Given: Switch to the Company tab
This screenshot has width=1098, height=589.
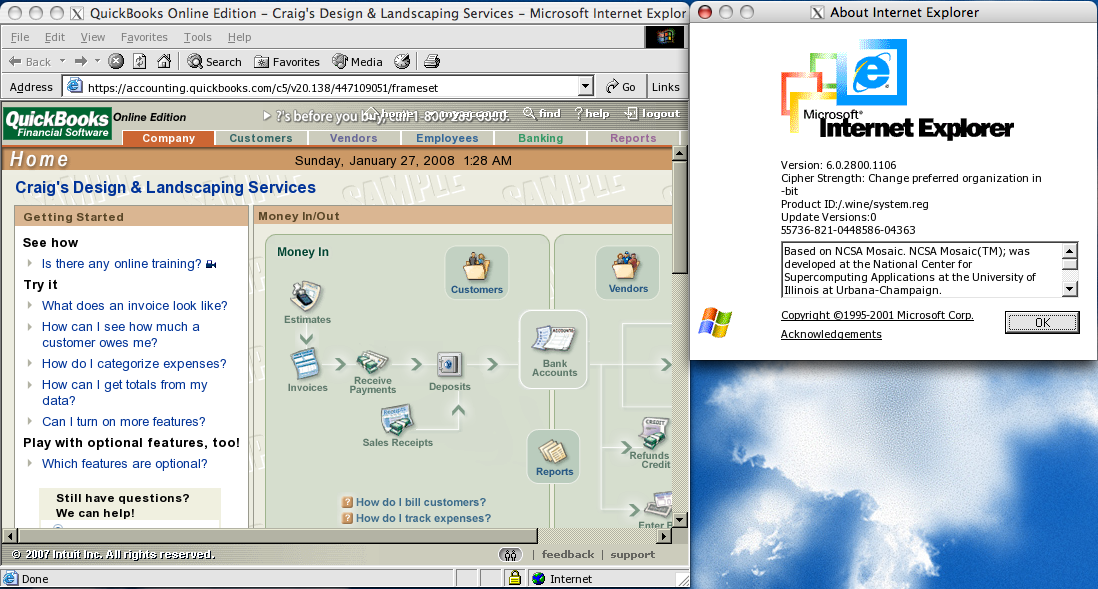Looking at the screenshot, I should (x=169, y=138).
